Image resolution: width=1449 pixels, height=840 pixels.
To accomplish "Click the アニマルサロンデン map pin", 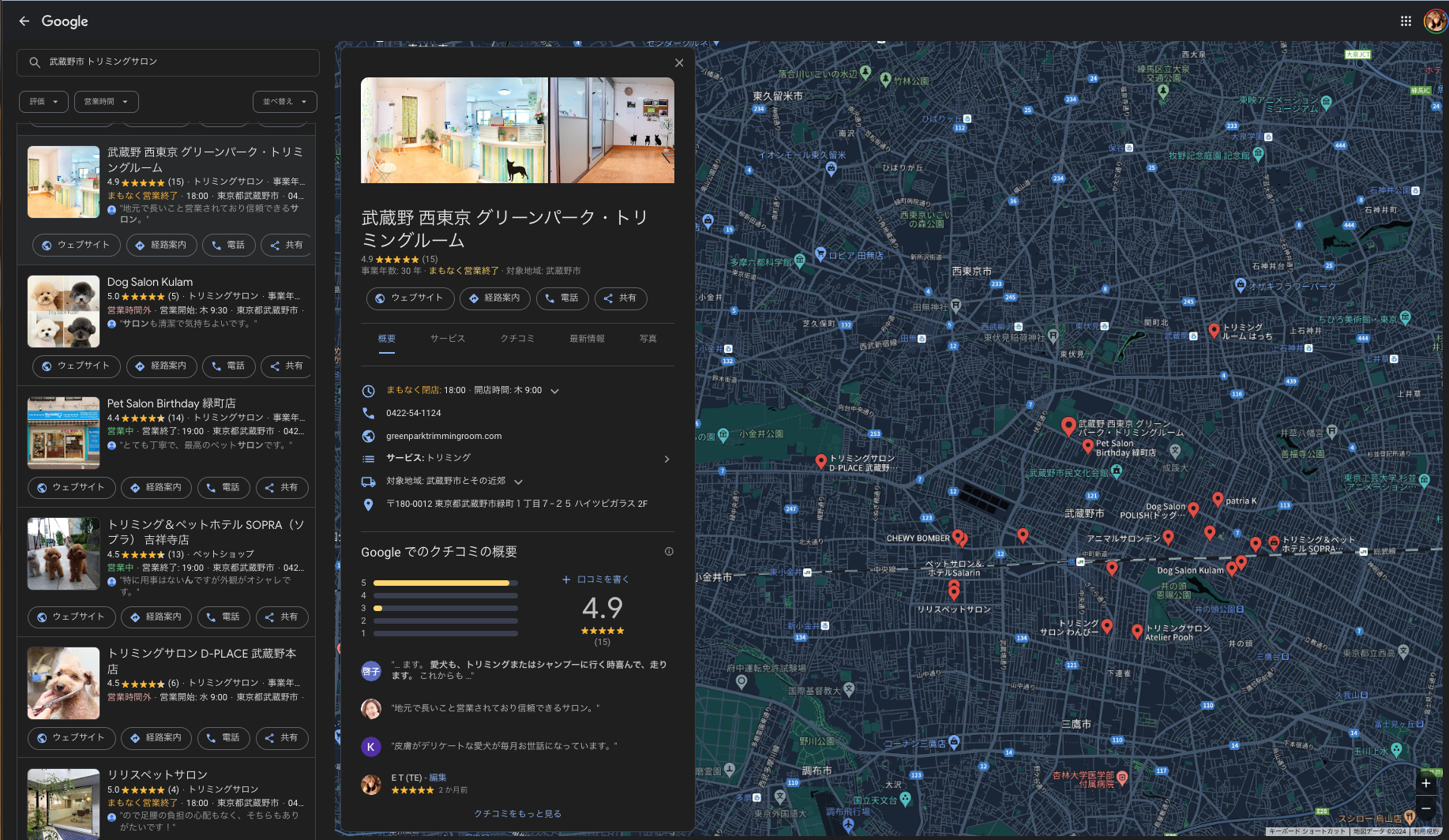I will coord(1168,537).
